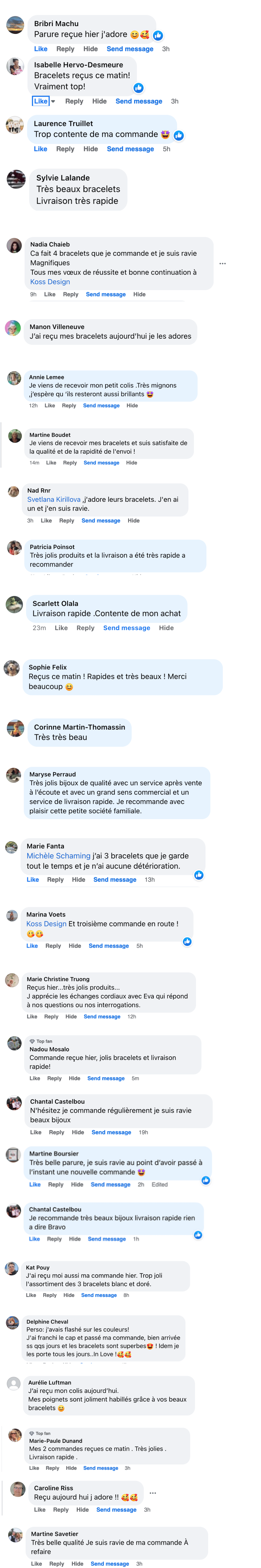261x1568 pixels.
Task: Click the like reaction icon on Bribri Machu's comment
Action: tap(158, 35)
